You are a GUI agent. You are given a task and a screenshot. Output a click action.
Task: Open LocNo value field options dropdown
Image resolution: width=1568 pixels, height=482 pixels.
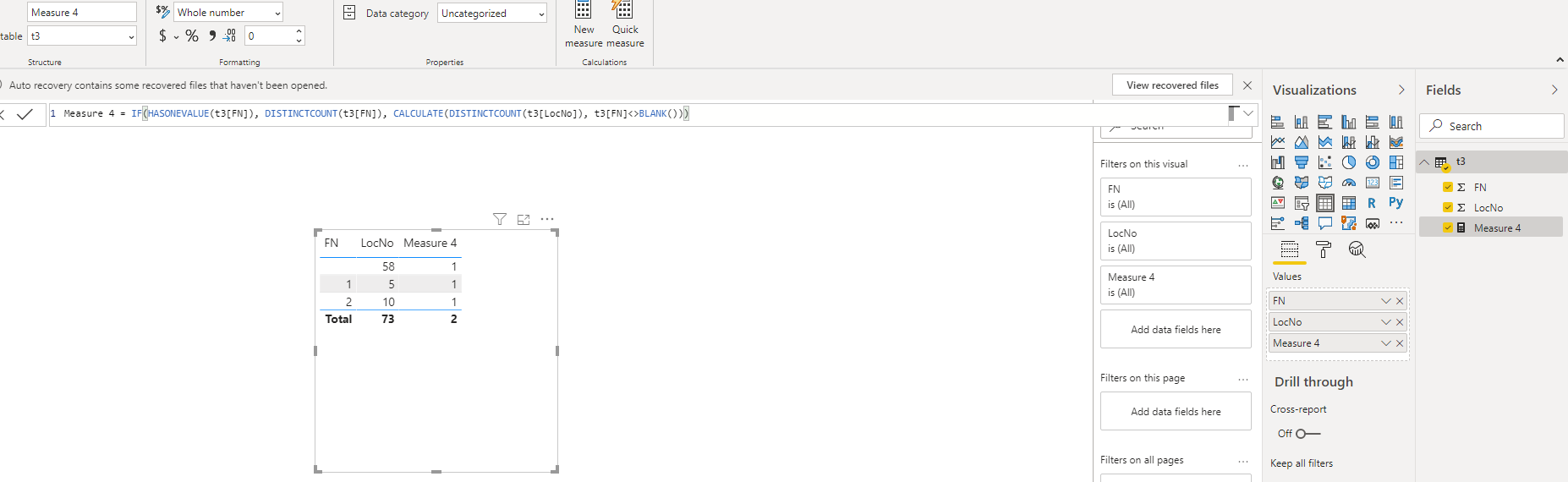(x=1386, y=322)
